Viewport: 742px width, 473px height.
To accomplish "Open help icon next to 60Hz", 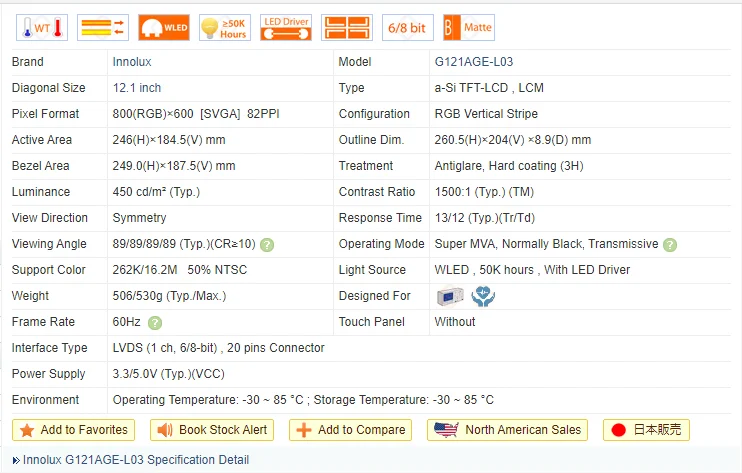I will point(155,323).
